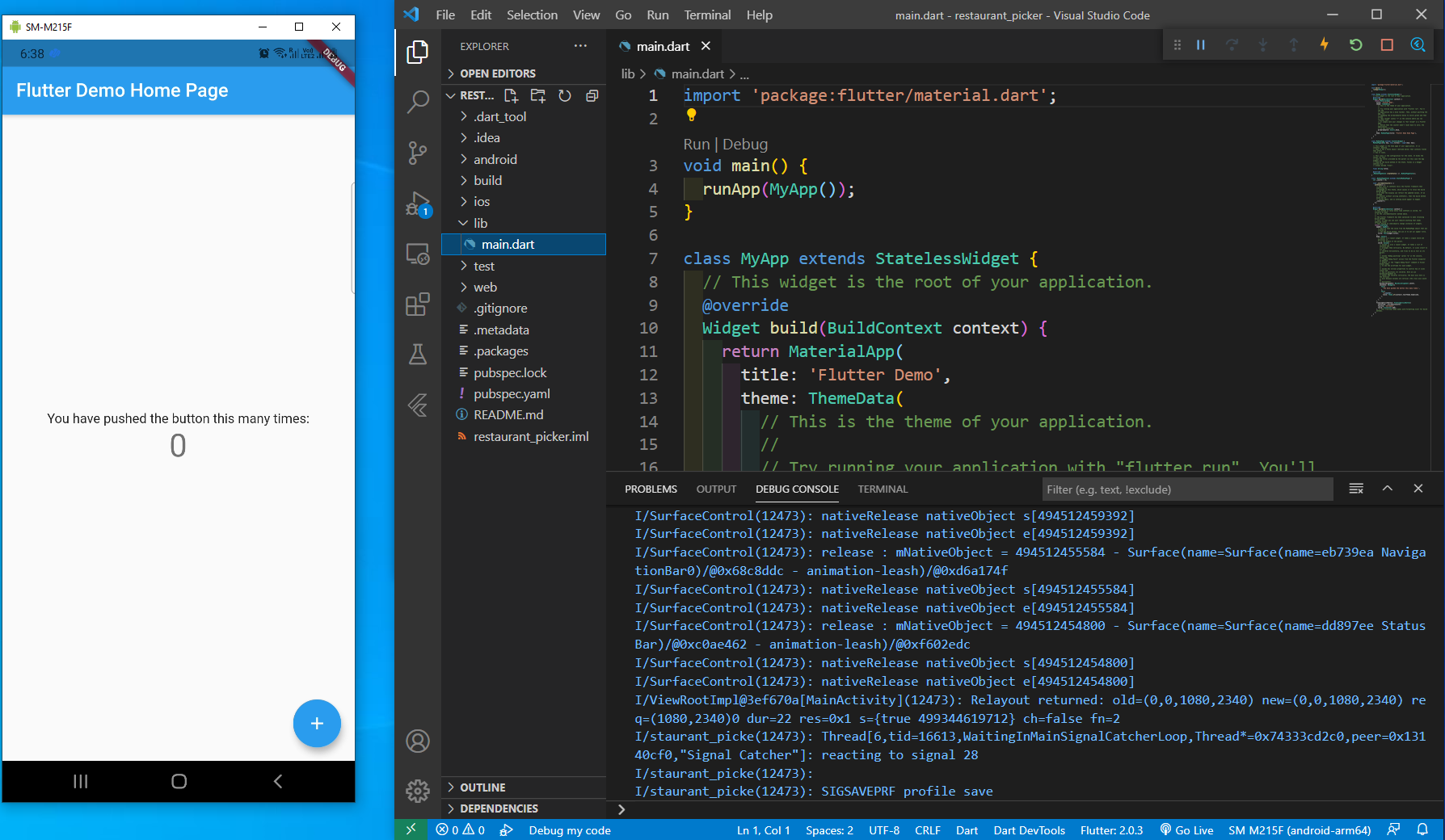Click errors and warnings count in status bar
The image size is (1445, 840).
tap(460, 829)
